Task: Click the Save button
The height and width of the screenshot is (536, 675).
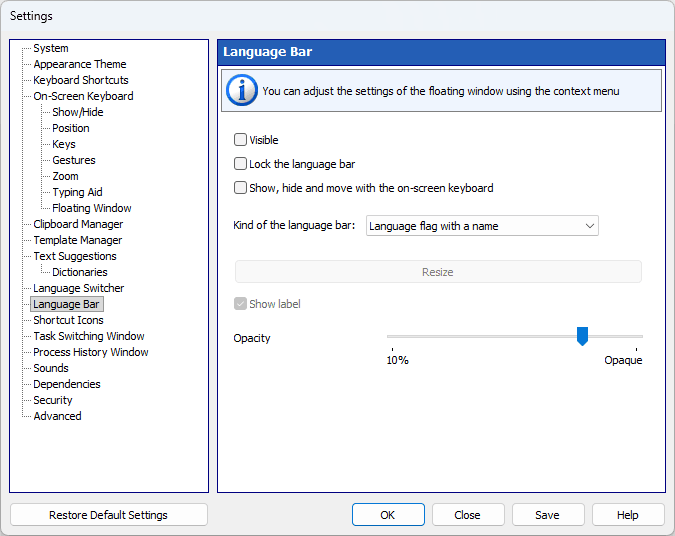Action: 548,515
